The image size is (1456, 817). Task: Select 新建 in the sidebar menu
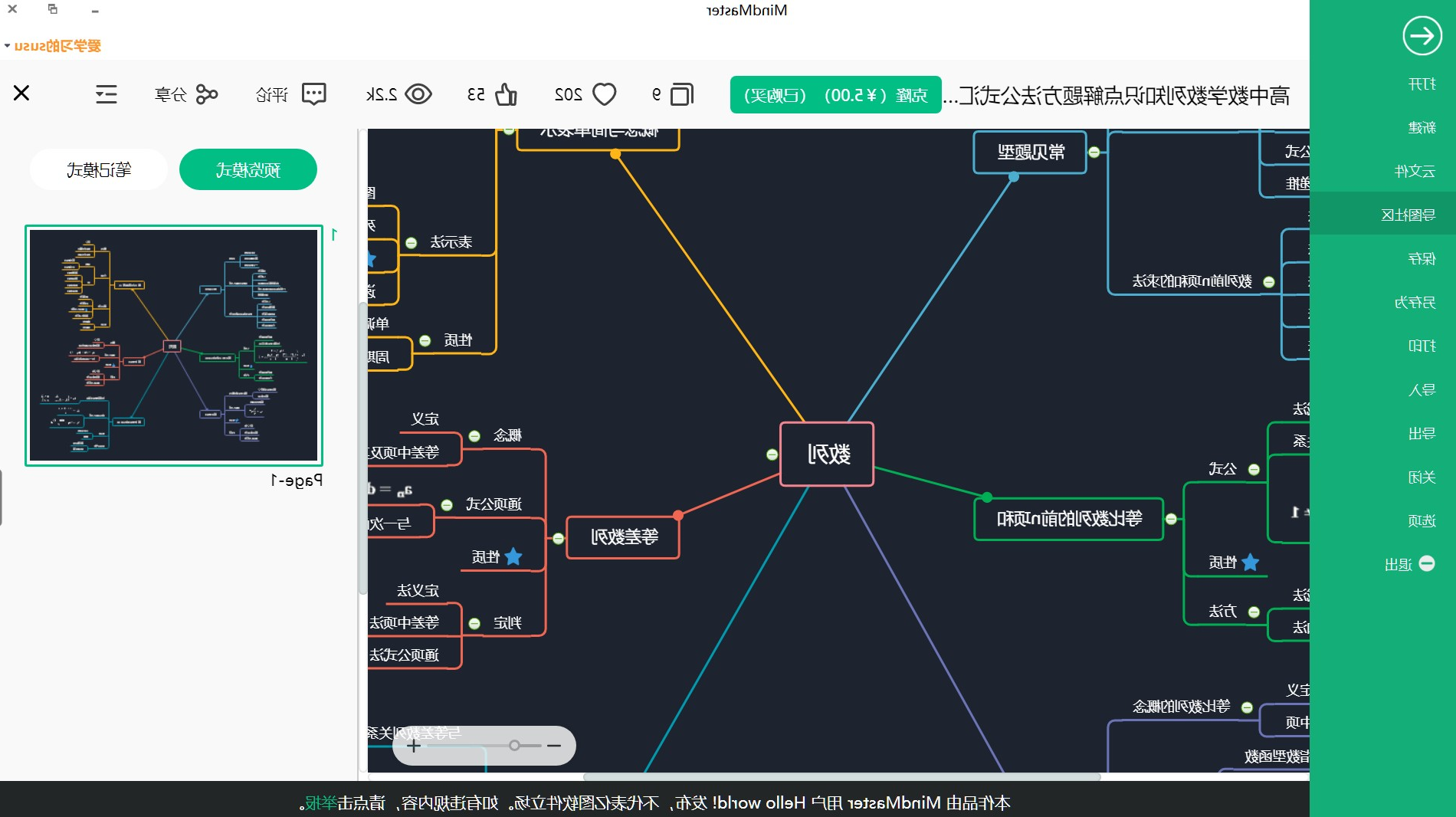tap(1422, 127)
